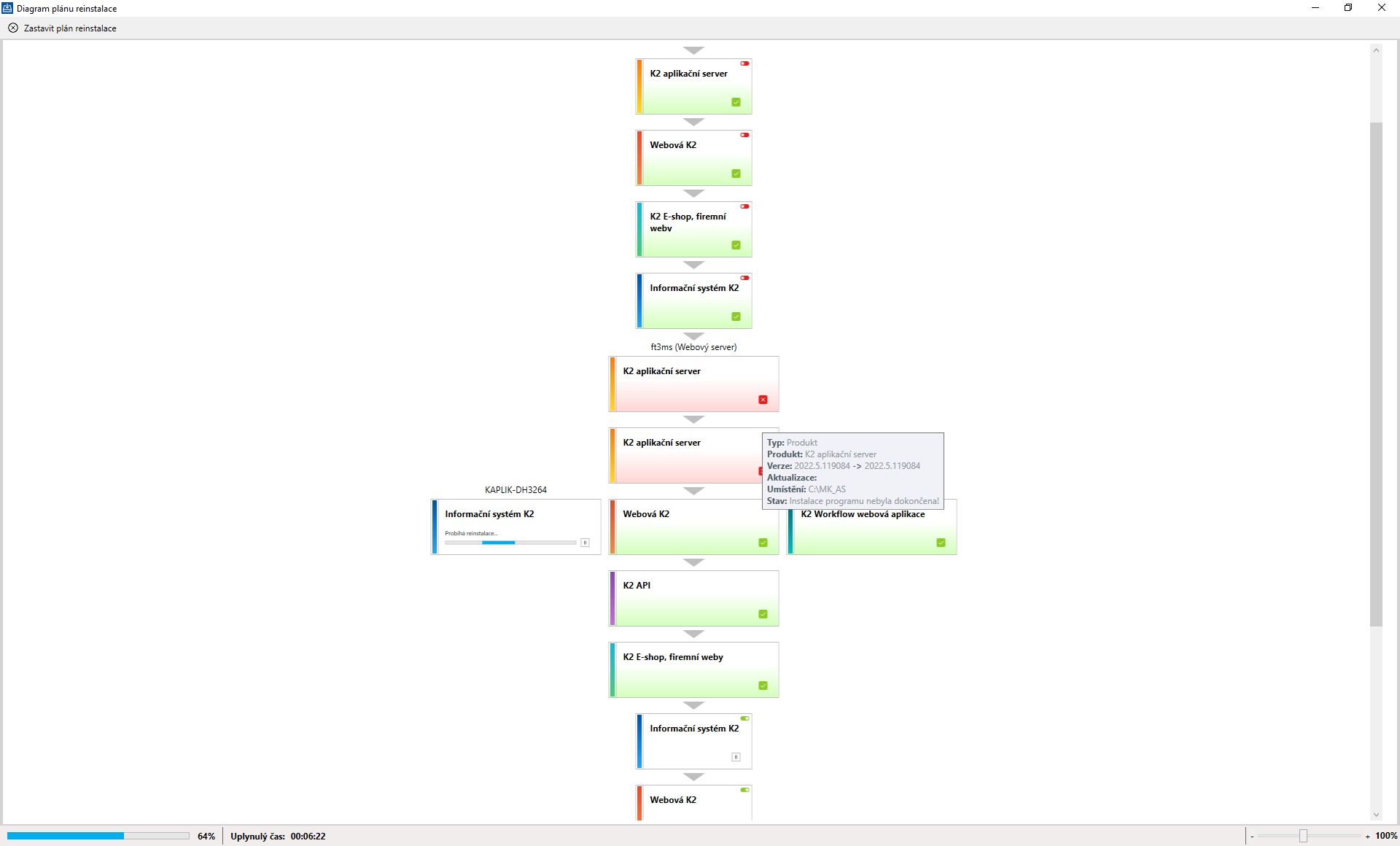This screenshot has height=846, width=1400.
Task: Click red error icon in ft3ms K2 aplikační server
Action: 763,400
